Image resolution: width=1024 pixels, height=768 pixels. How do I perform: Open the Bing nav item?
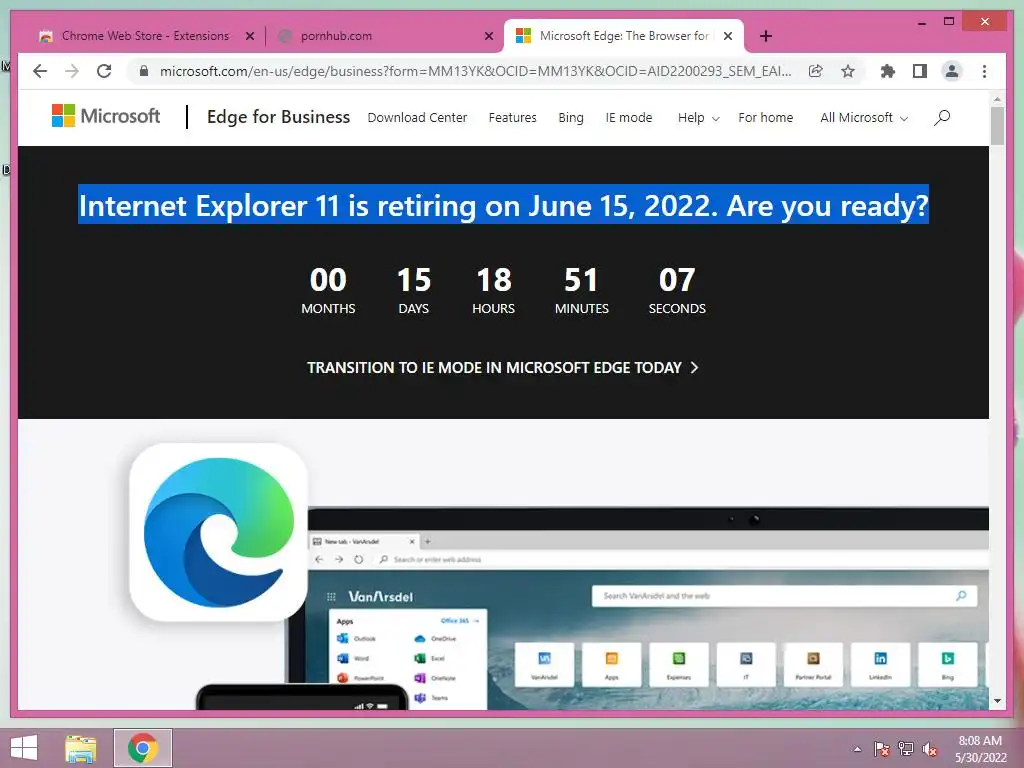coord(571,118)
